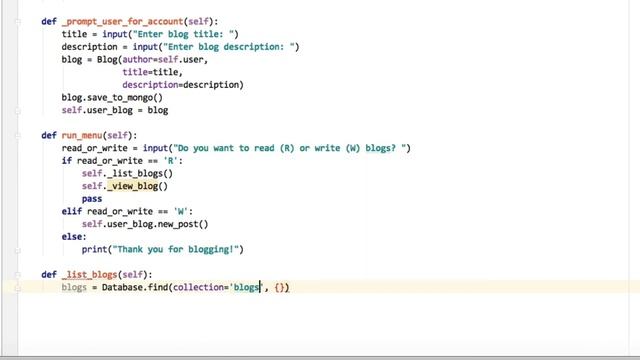Click the author=self.user, argument
Viewport: 640px width, 360px height.
165,60
